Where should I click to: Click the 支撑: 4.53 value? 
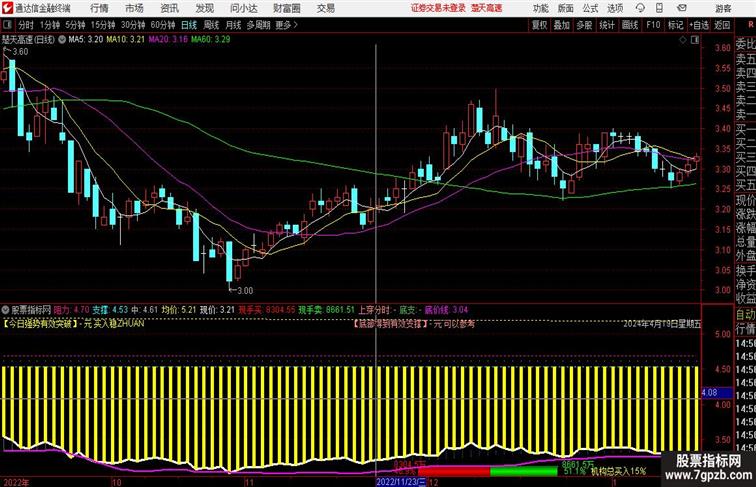tap(110, 310)
